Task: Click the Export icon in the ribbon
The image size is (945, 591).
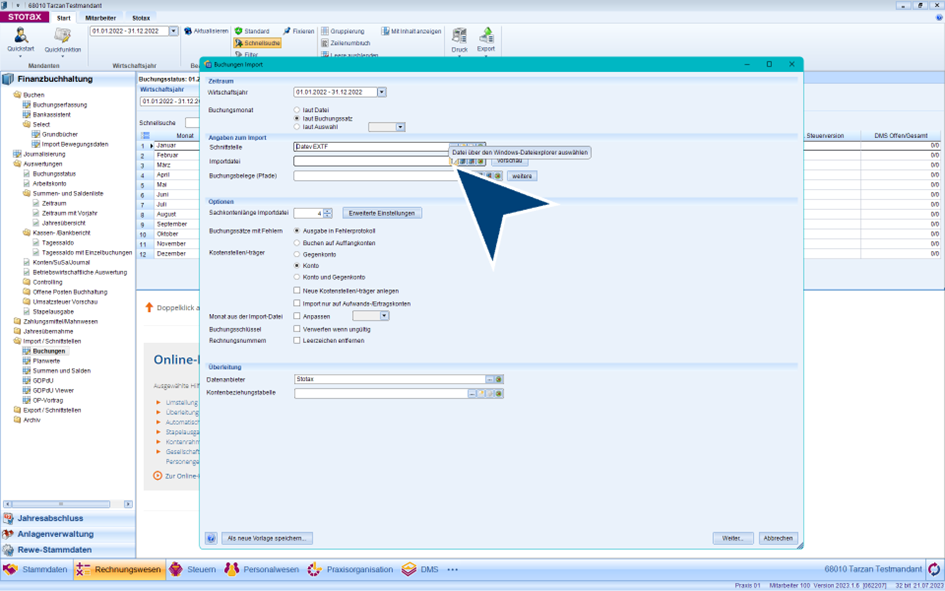Action: click(486, 37)
